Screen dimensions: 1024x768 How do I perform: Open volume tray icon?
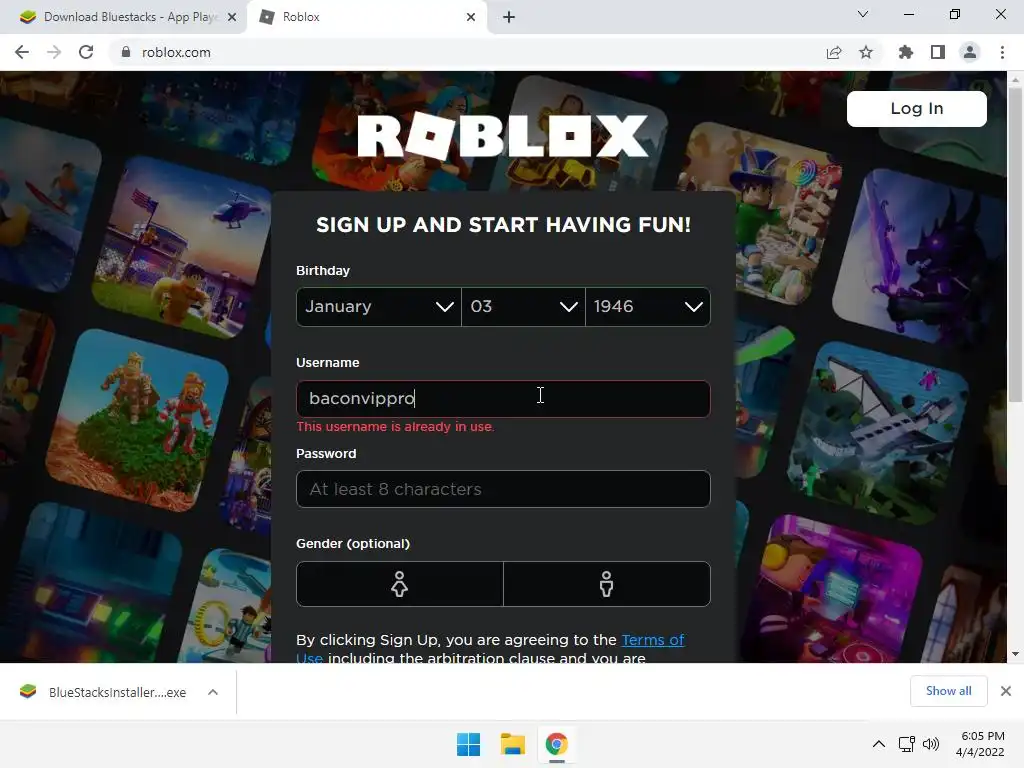coord(931,744)
